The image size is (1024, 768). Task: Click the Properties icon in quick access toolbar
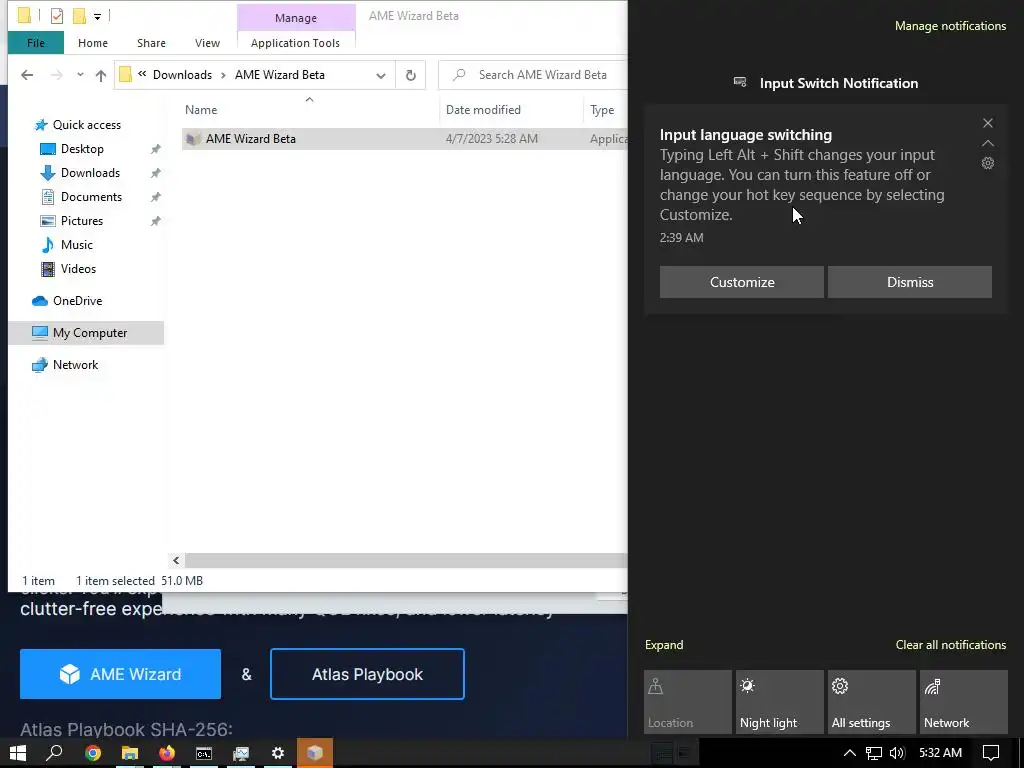pos(57,15)
